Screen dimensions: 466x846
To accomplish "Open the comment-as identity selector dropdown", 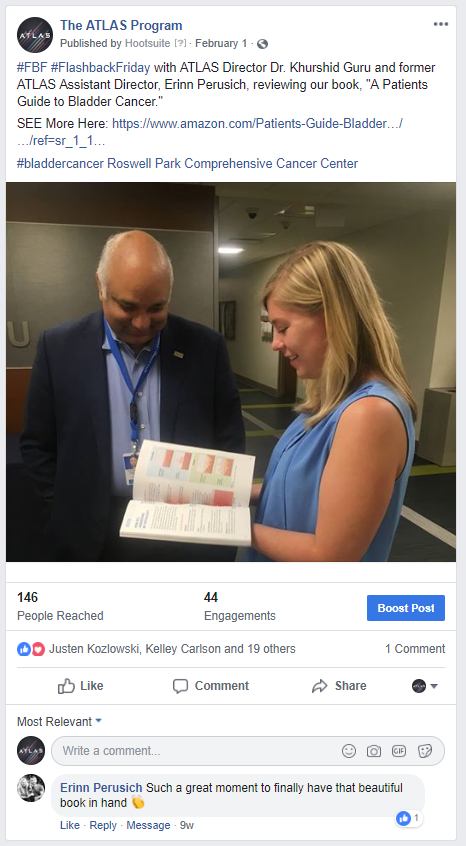I will 425,686.
